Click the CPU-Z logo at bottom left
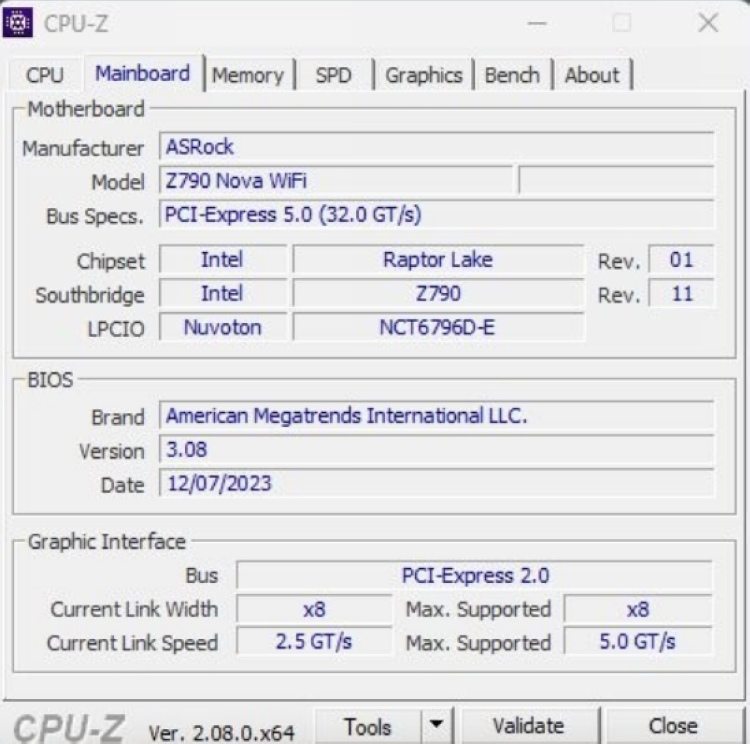The image size is (750, 744). [x=69, y=728]
